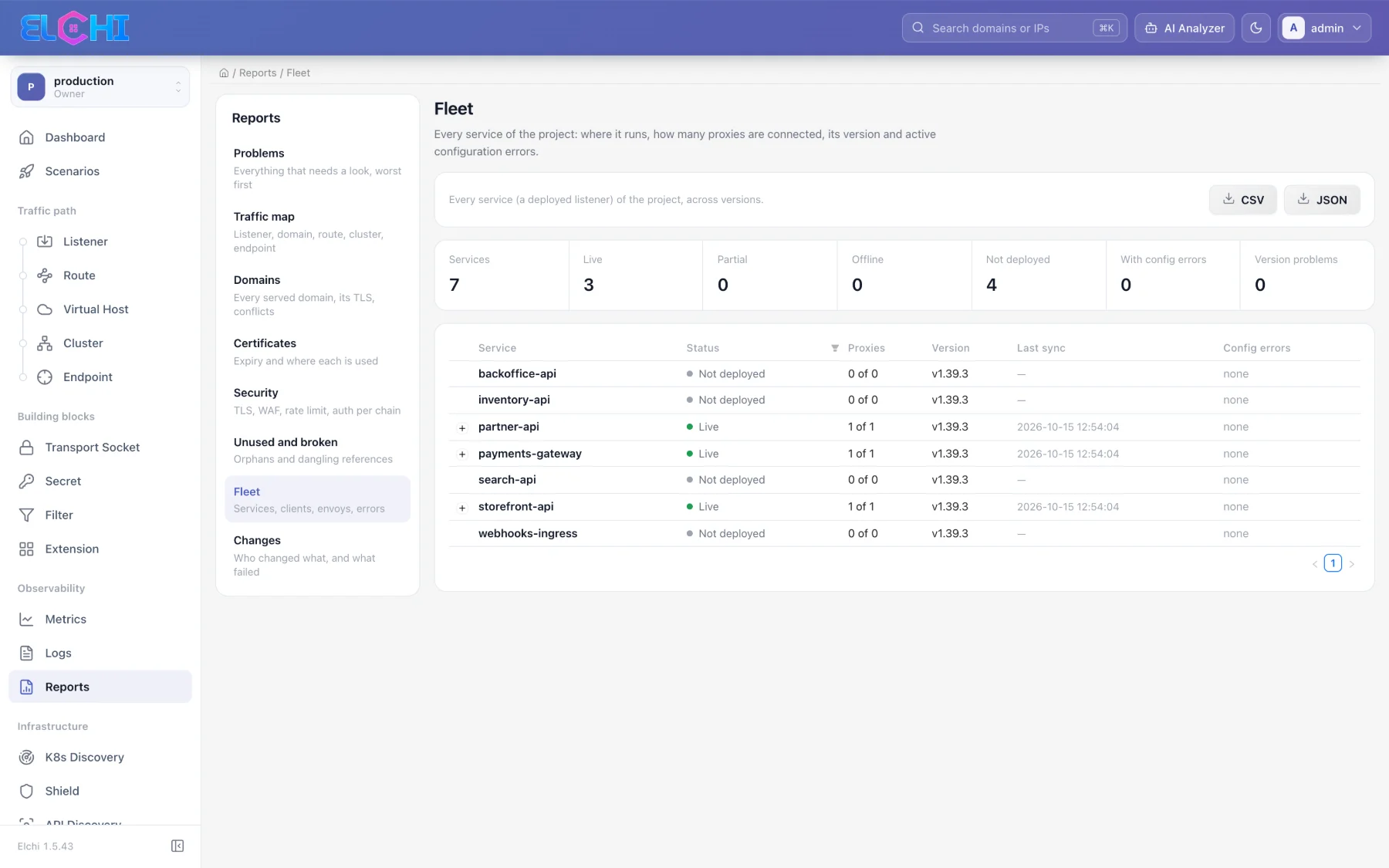Open the Extension page
This screenshot has width=1389, height=868.
tap(100, 549)
